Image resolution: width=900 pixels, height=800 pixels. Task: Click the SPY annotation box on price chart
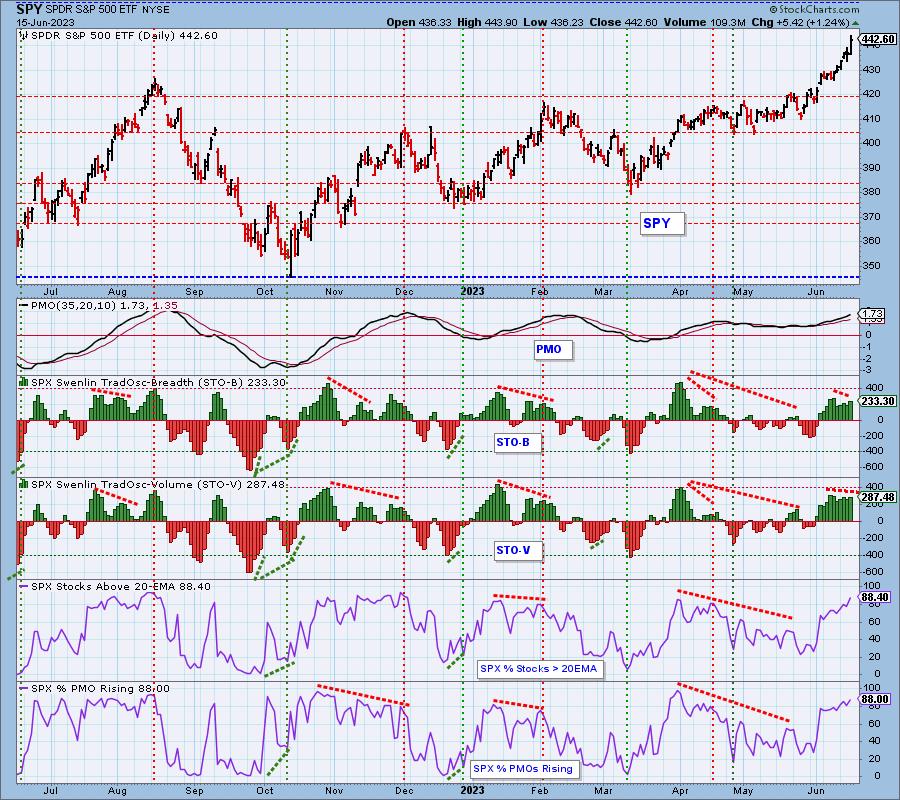point(662,223)
